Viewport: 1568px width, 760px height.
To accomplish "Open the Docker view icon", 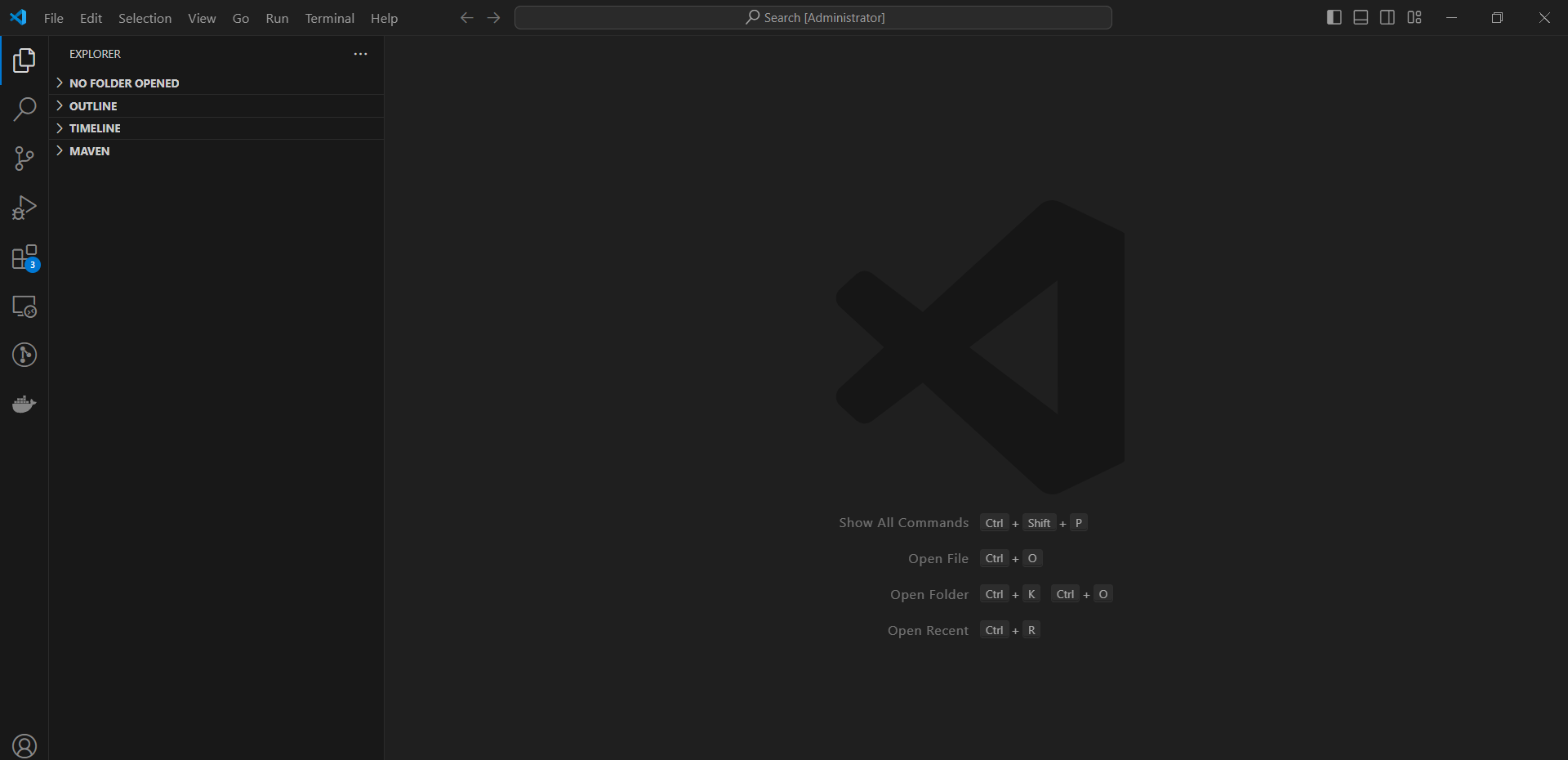I will coord(24,404).
